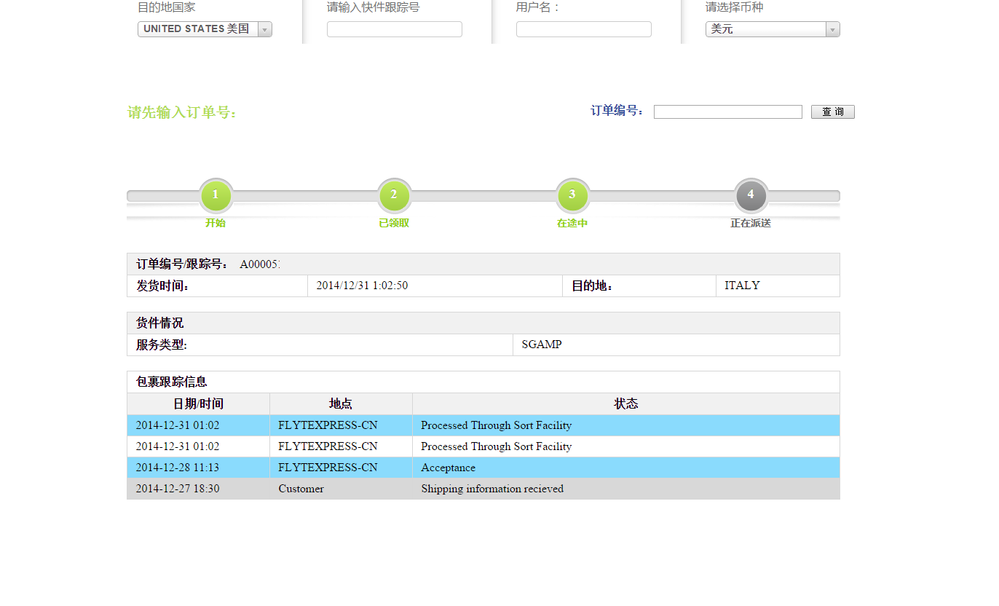Click the 包裹跟踪信息 section heading
The image size is (999, 606).
(171, 382)
